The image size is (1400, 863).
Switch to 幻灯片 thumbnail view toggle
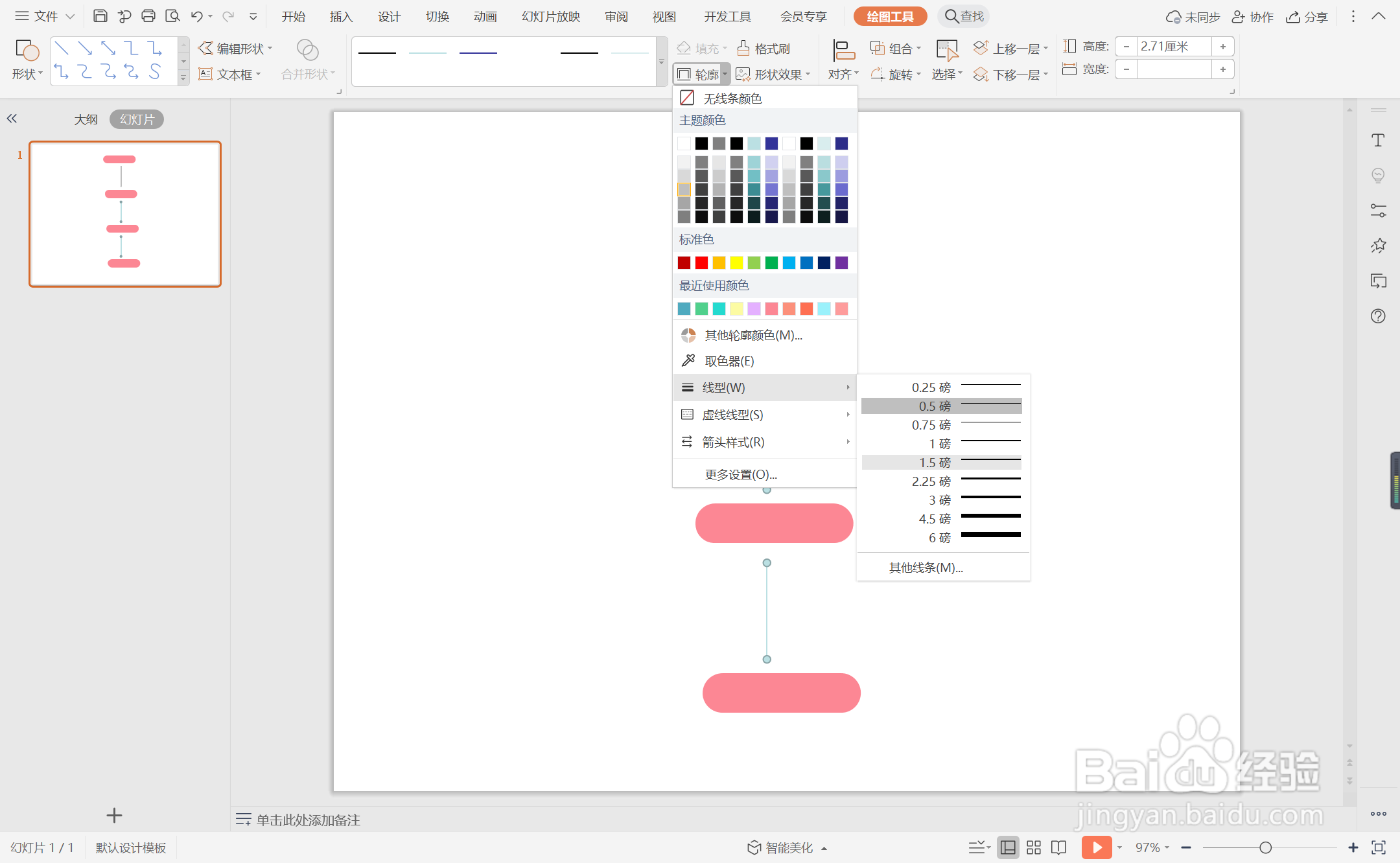tap(137, 119)
